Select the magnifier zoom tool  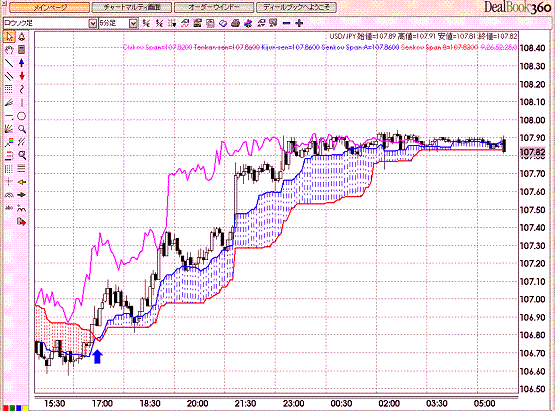pyautogui.click(x=22, y=129)
